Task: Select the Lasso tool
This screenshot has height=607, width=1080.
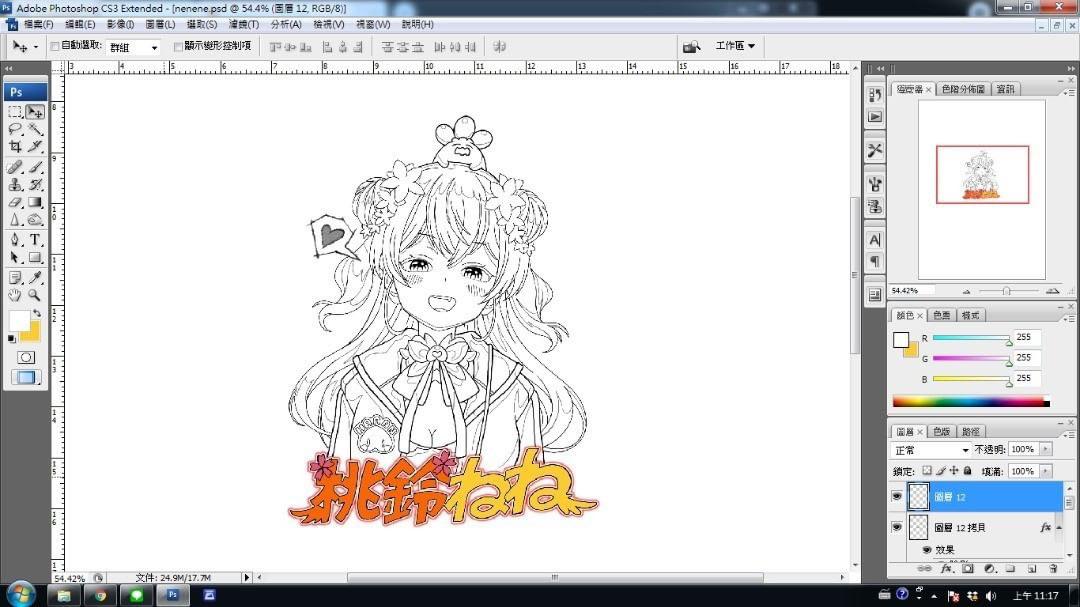Action: [x=15, y=129]
